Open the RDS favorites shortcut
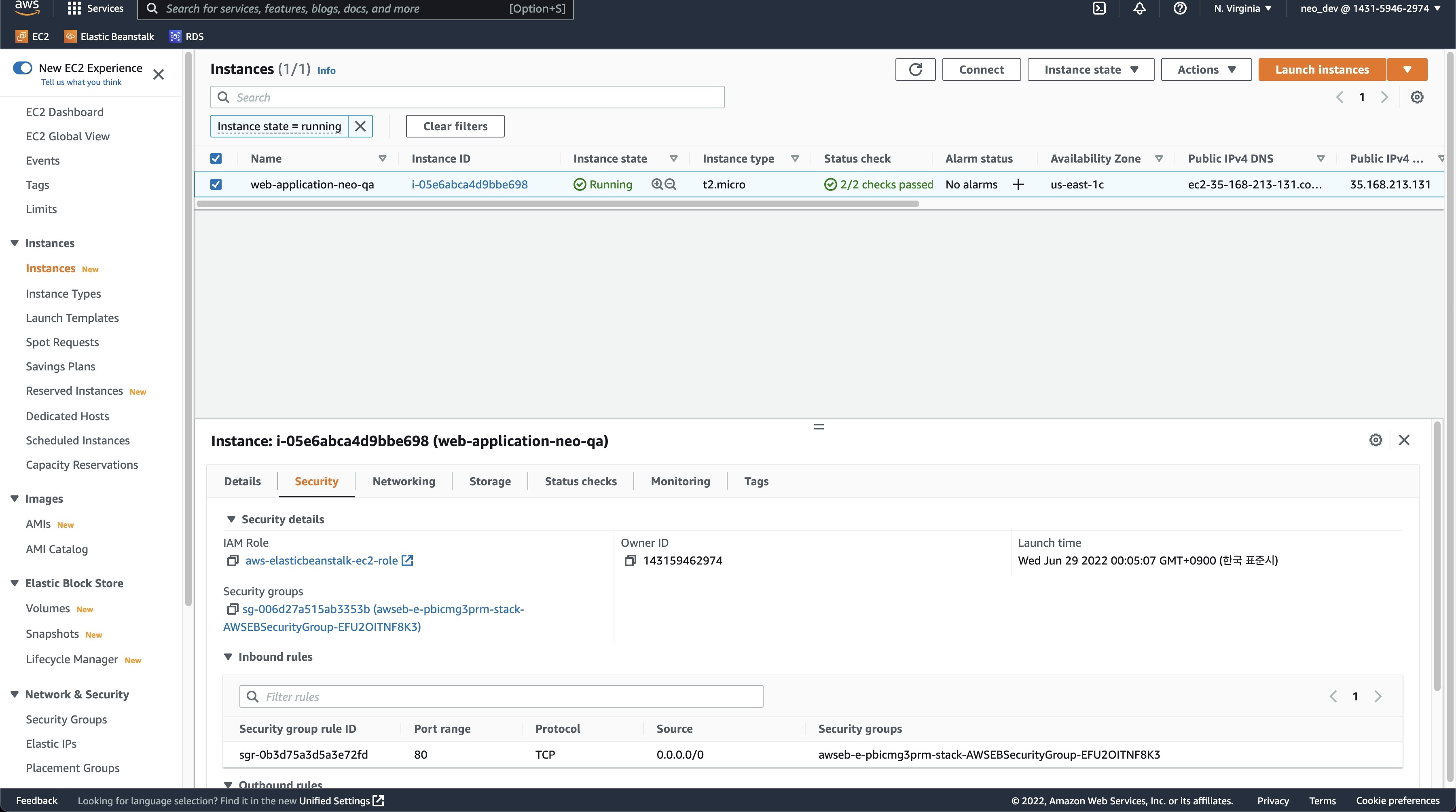The width and height of the screenshot is (1456, 812). click(186, 36)
